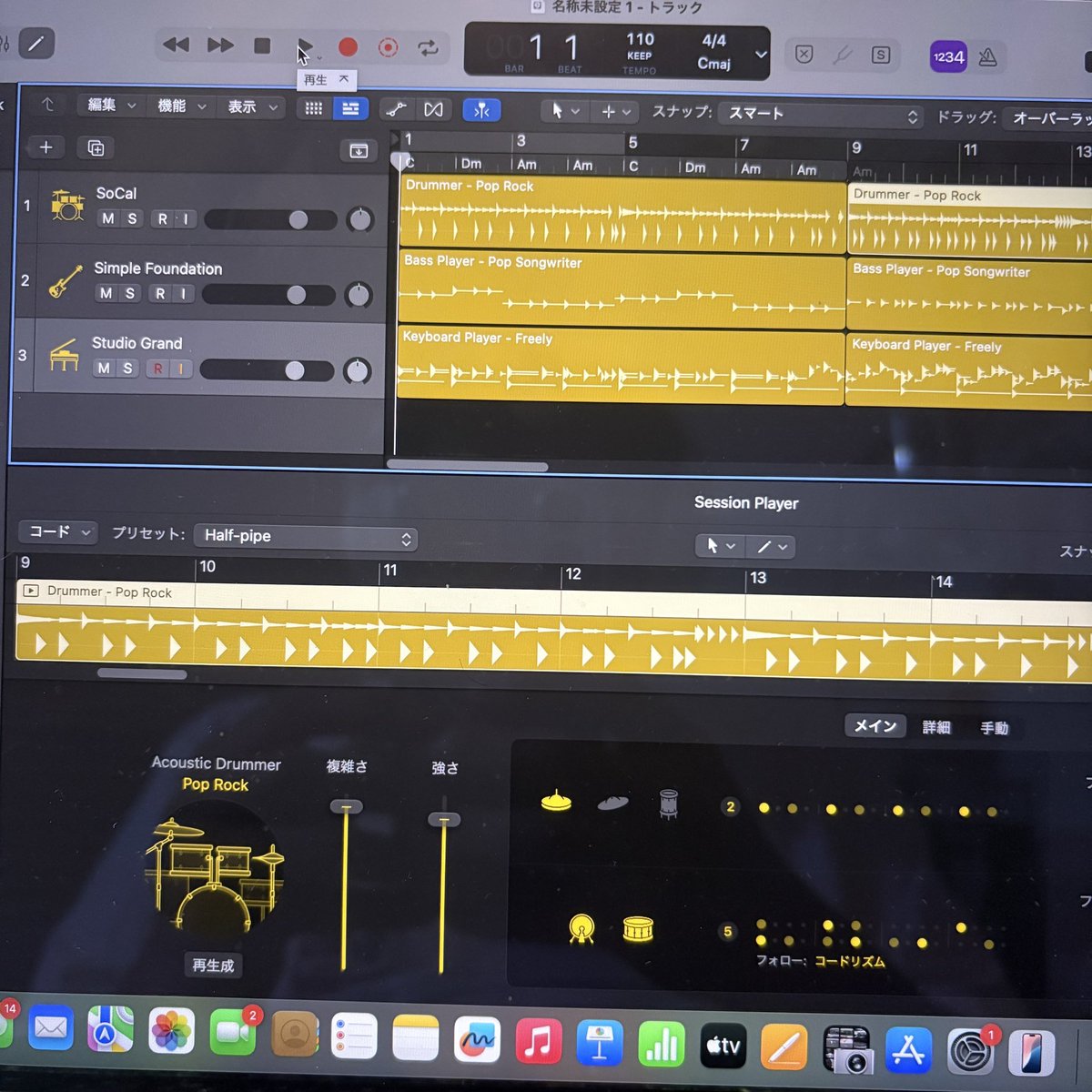Solo the SoCal track
This screenshot has width=1092, height=1092.
pos(132,218)
